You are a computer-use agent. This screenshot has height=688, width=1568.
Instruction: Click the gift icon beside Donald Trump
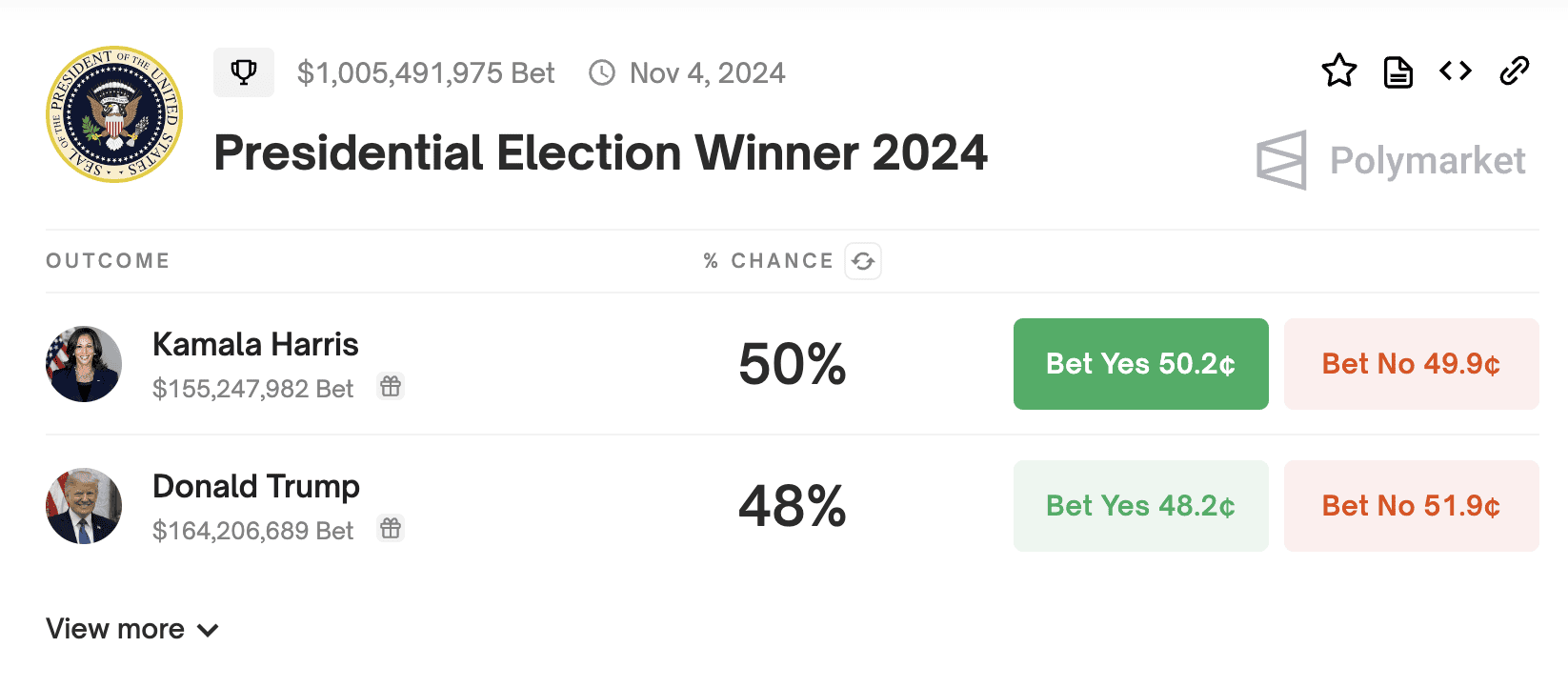tap(391, 529)
